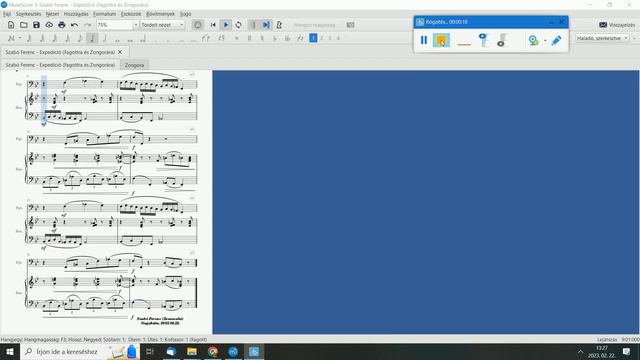The image size is (640, 360).
Task: Open the Formátum menu
Action: 104,14
